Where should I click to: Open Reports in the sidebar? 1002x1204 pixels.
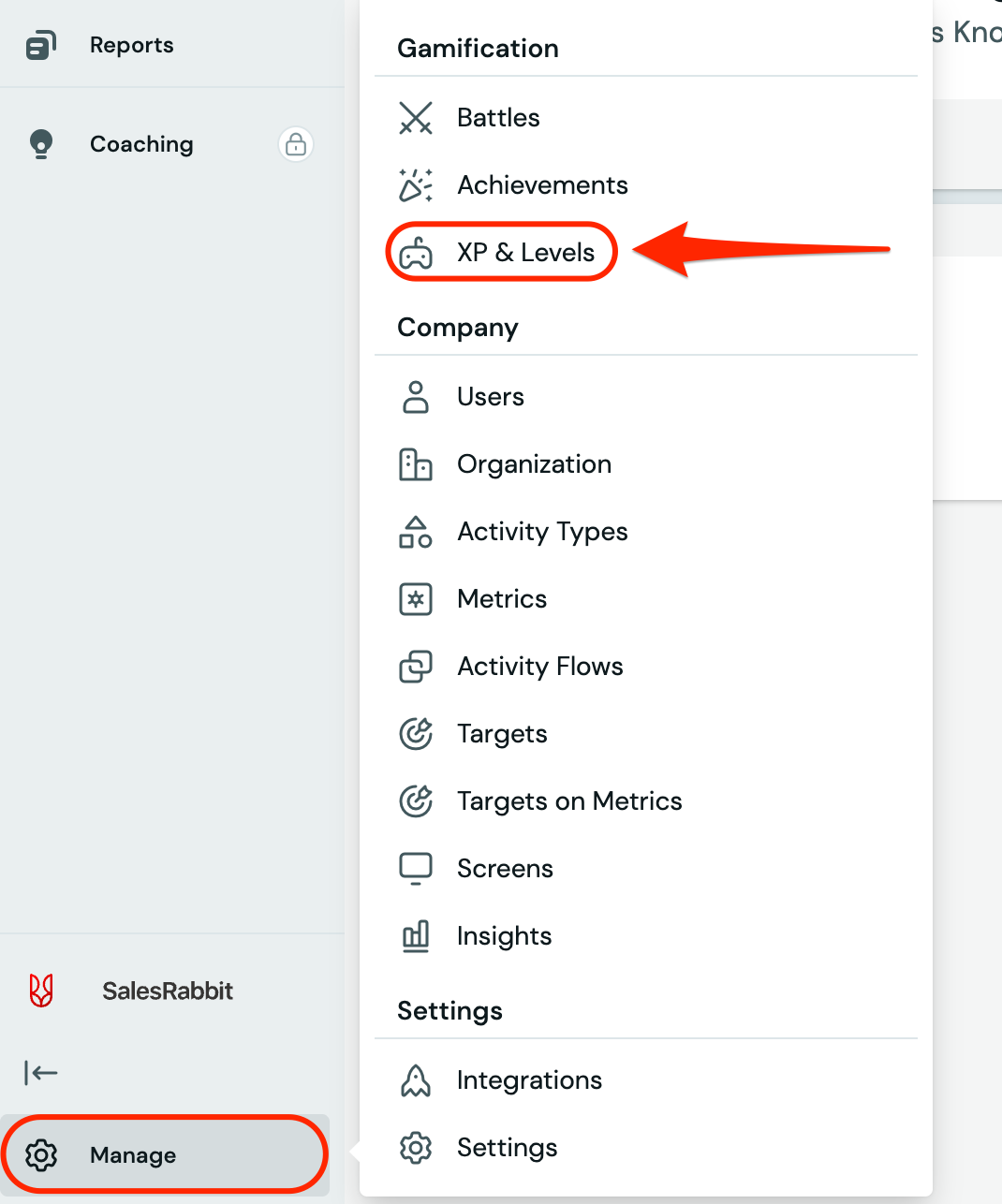[131, 45]
